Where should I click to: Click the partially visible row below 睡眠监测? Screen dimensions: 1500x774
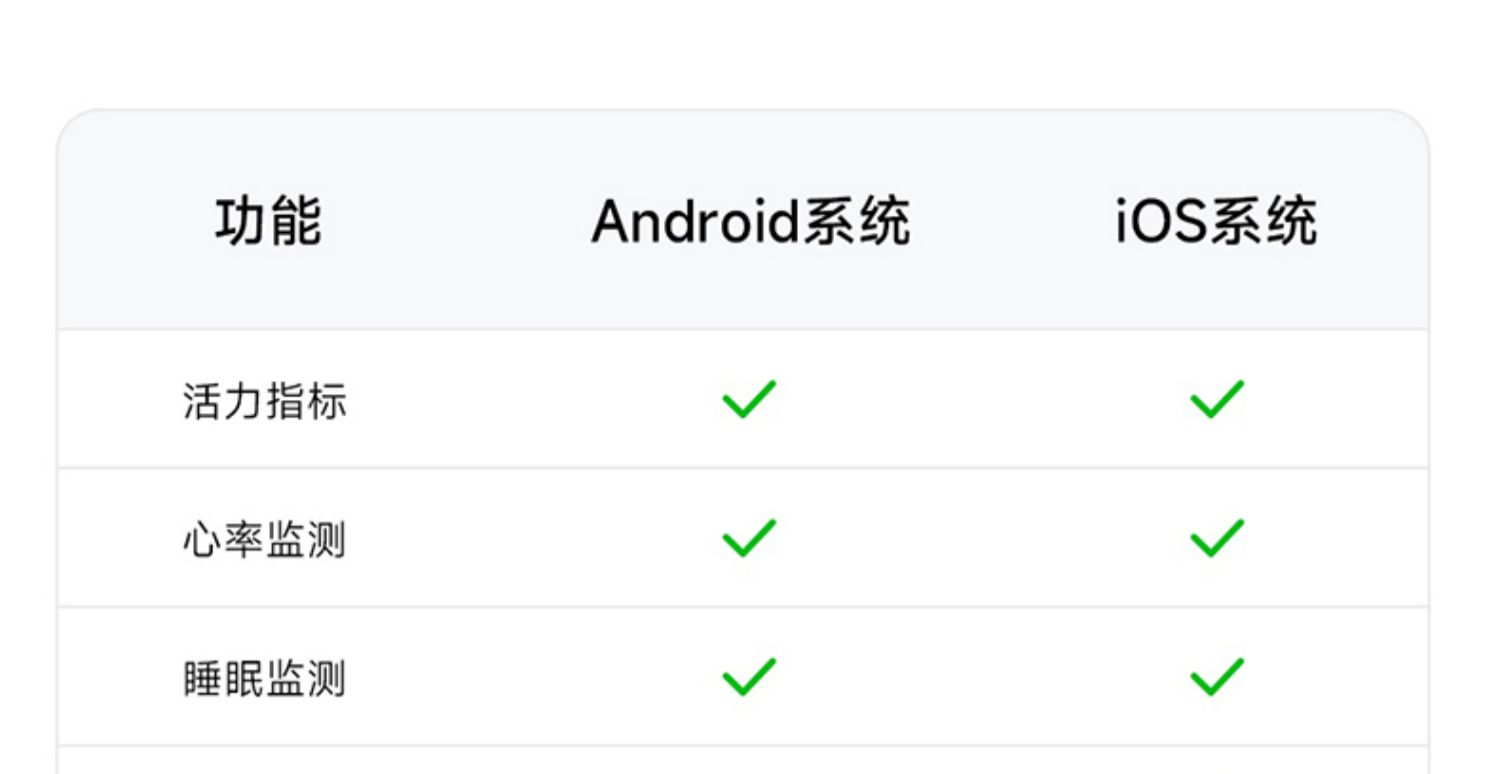[x=742, y=761]
